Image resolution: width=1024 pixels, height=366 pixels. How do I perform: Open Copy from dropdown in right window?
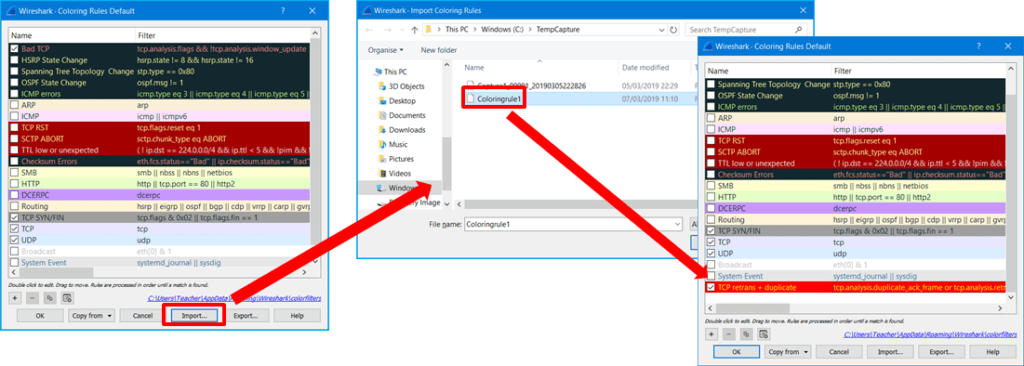[x=787, y=352]
